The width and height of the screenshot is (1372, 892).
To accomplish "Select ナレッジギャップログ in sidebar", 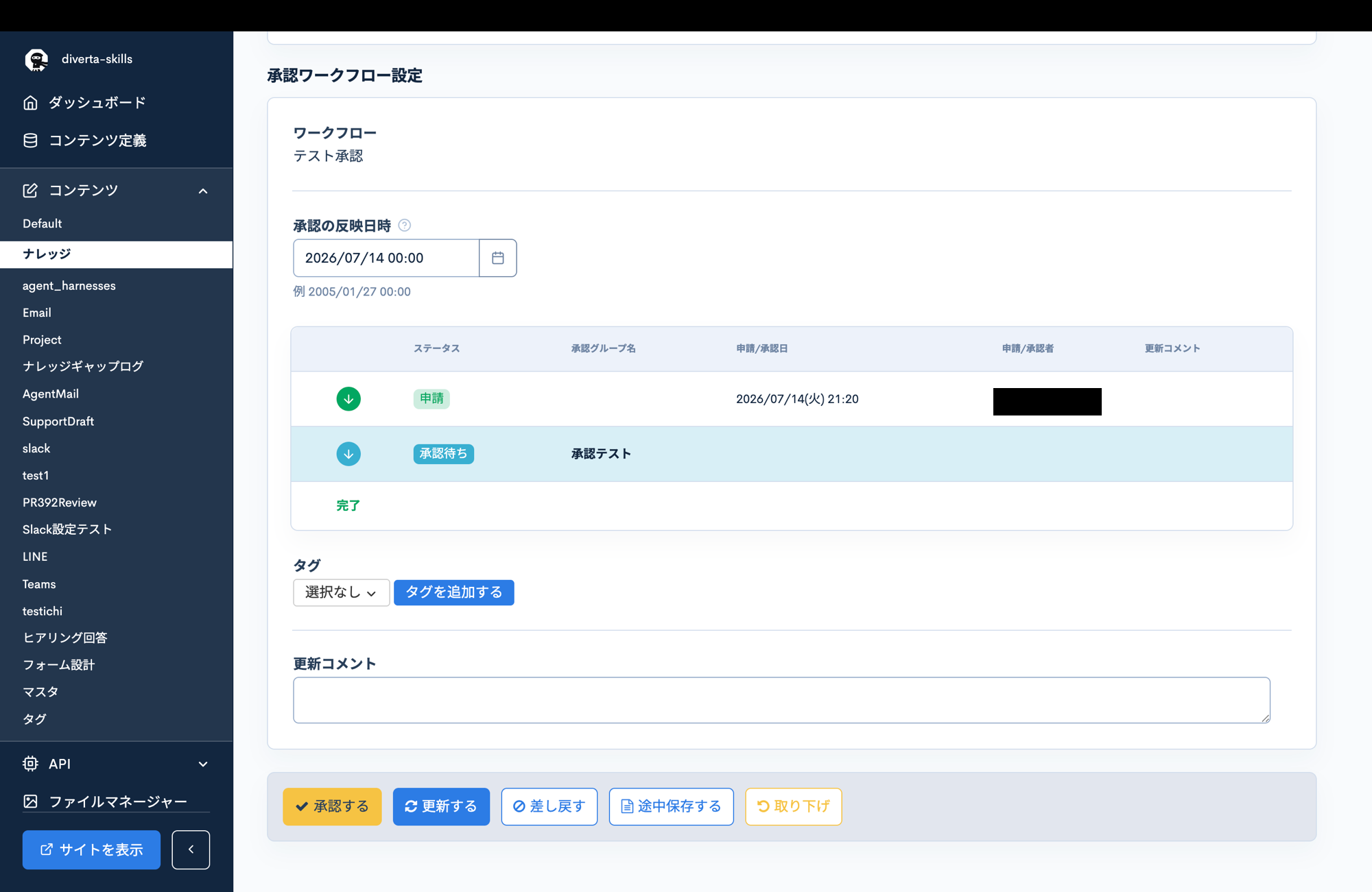I will [83, 367].
